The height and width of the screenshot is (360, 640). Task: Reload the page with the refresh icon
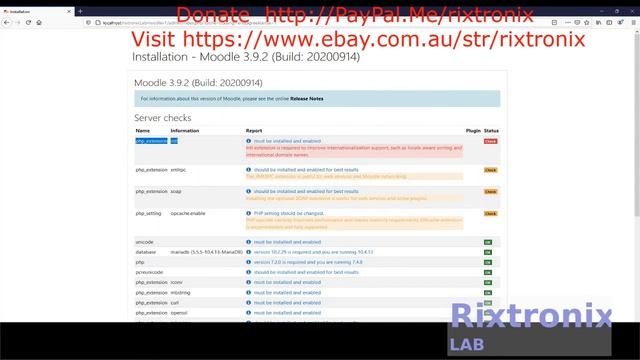tap(28, 22)
